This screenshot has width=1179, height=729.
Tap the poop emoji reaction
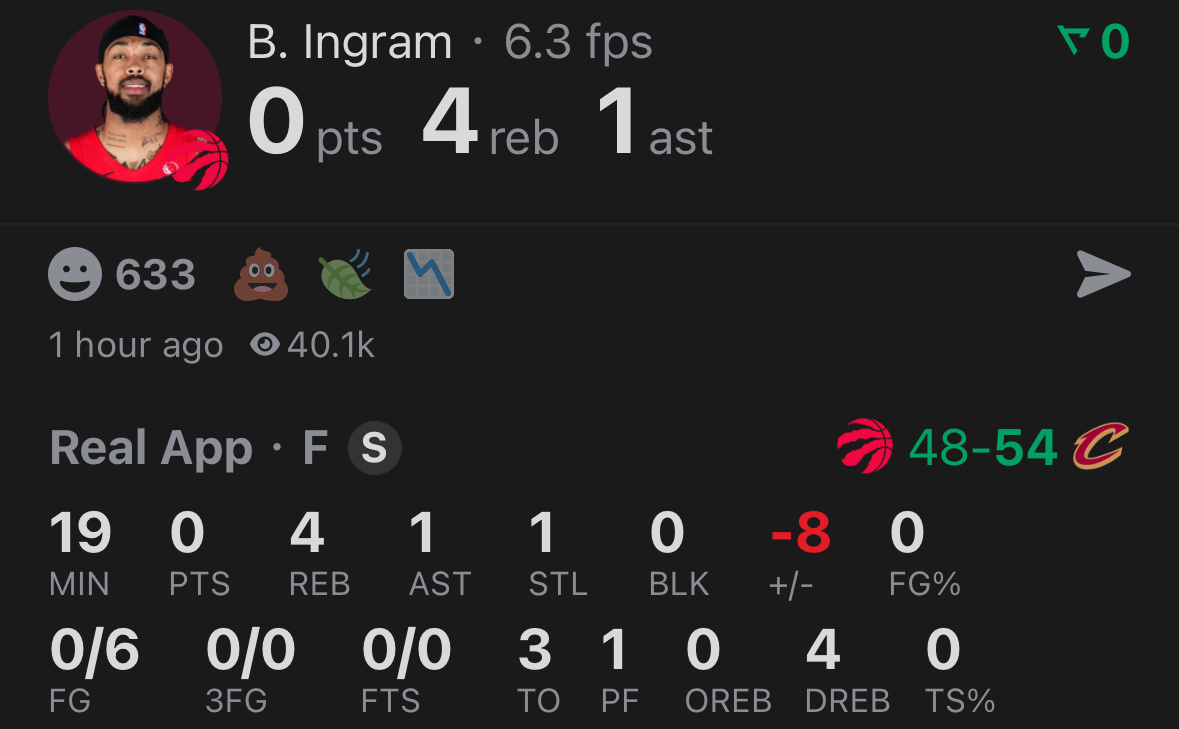261,274
